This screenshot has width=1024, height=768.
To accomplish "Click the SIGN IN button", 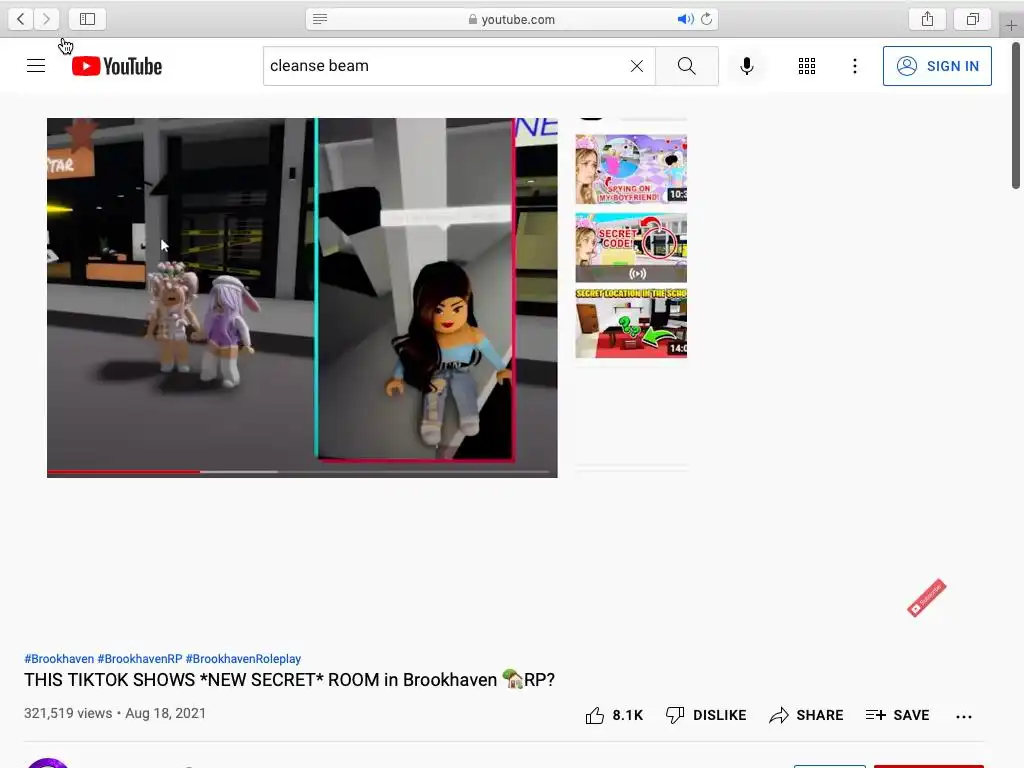I will point(937,66).
